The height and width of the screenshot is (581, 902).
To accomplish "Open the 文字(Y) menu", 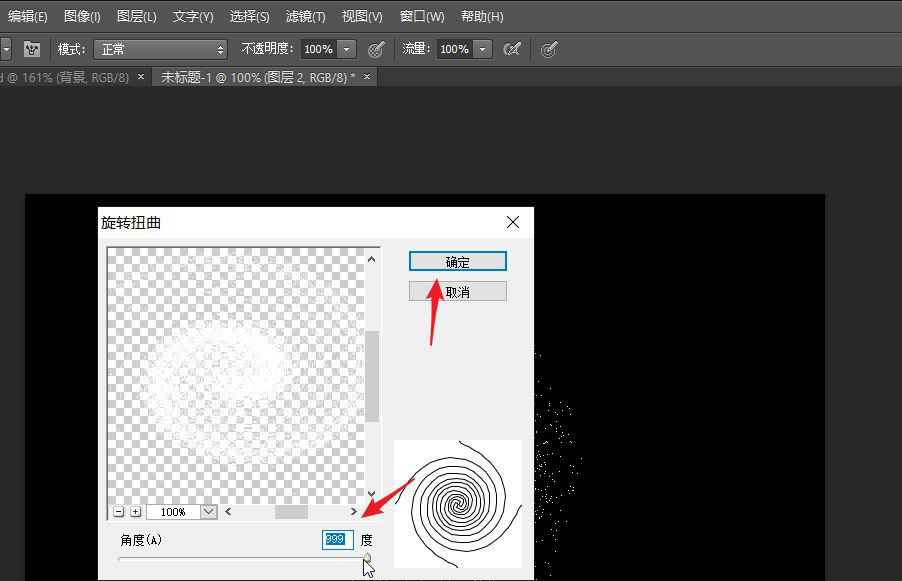I will coord(193,16).
